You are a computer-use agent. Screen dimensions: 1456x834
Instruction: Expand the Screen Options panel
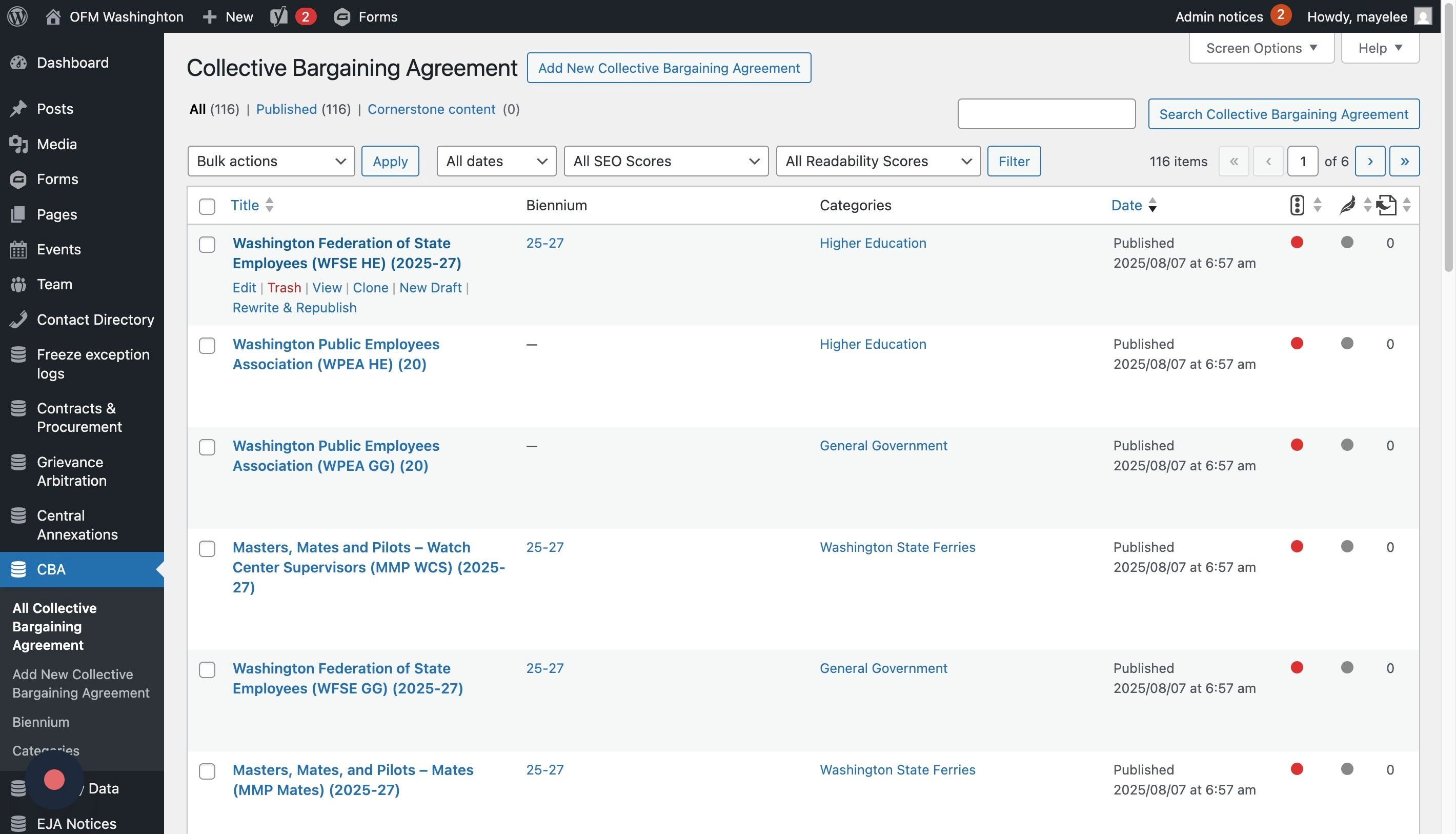(x=1261, y=48)
